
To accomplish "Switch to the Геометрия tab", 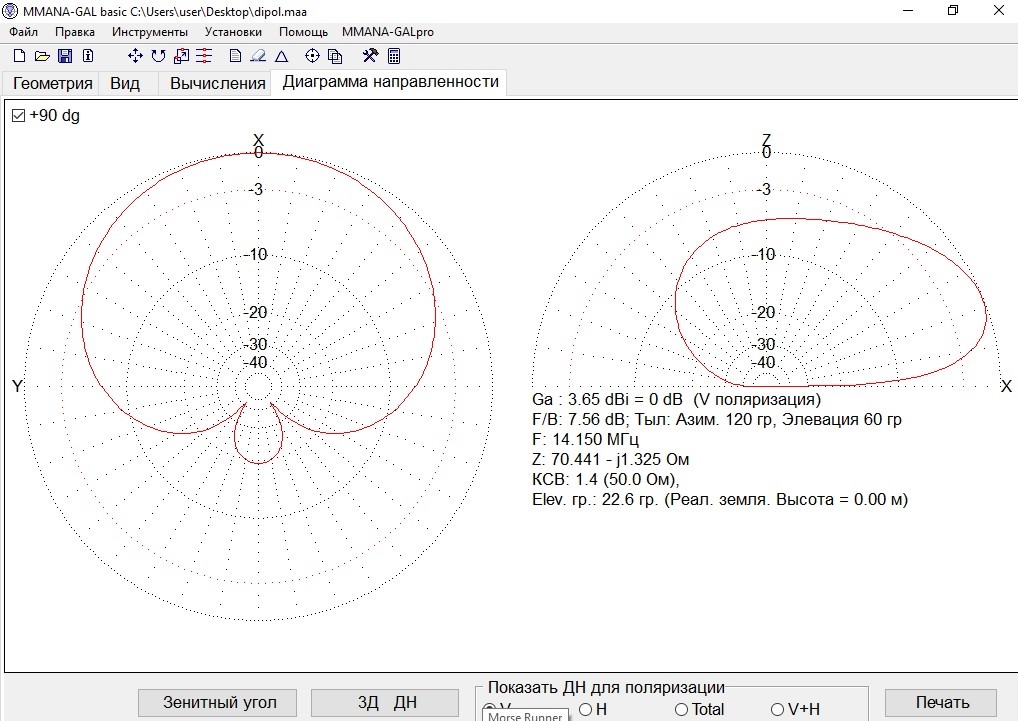I will 53,83.
